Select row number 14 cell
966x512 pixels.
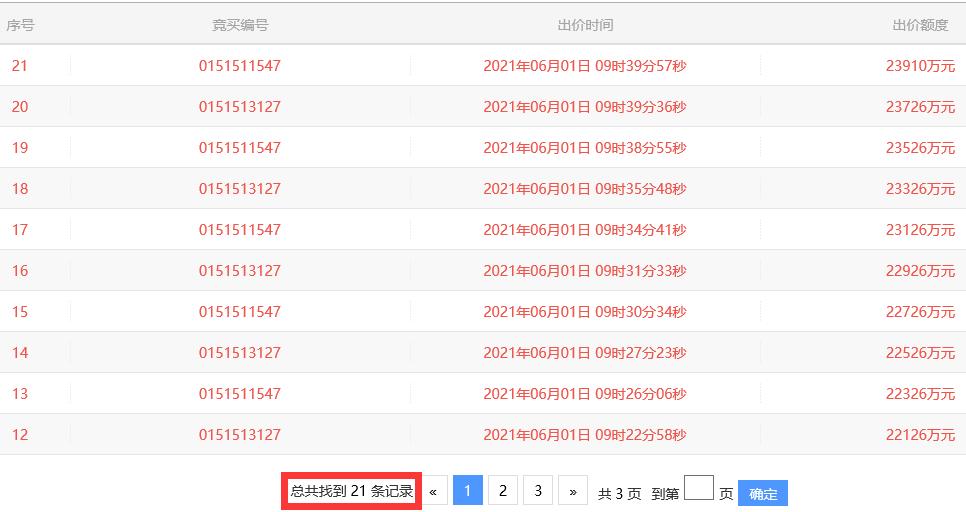pyautogui.click(x=20, y=352)
